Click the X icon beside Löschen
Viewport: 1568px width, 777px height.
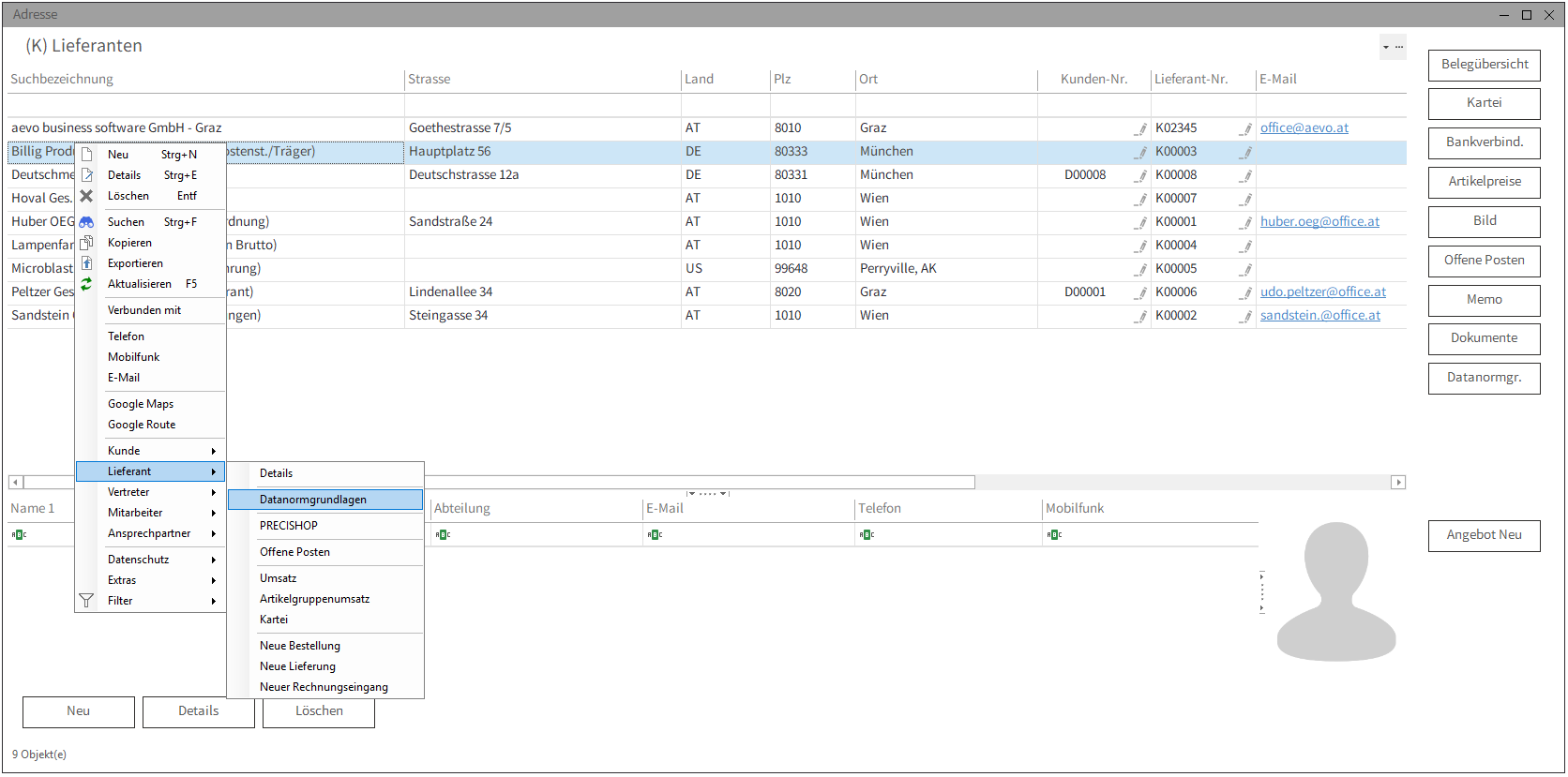[86, 196]
